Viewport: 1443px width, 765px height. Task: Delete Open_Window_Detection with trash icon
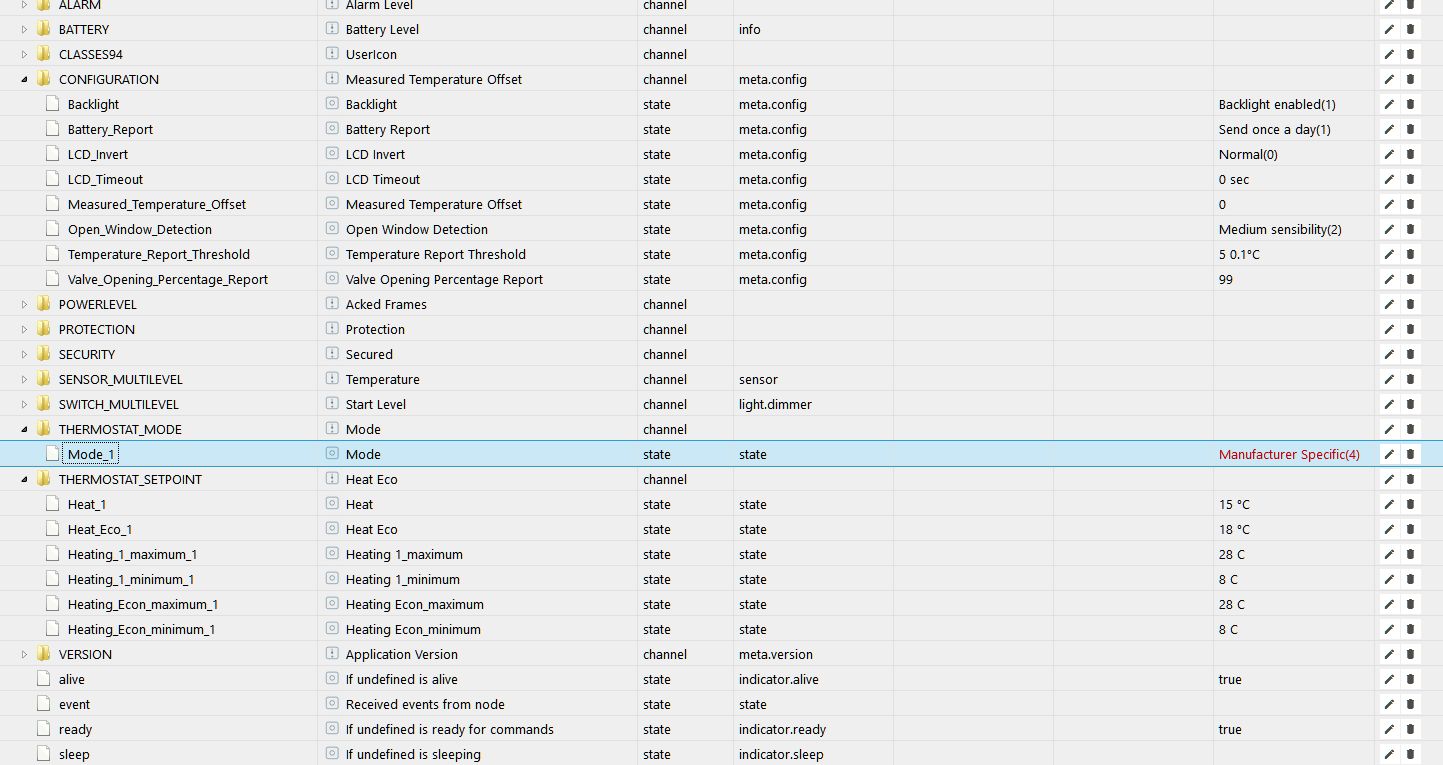(1411, 229)
